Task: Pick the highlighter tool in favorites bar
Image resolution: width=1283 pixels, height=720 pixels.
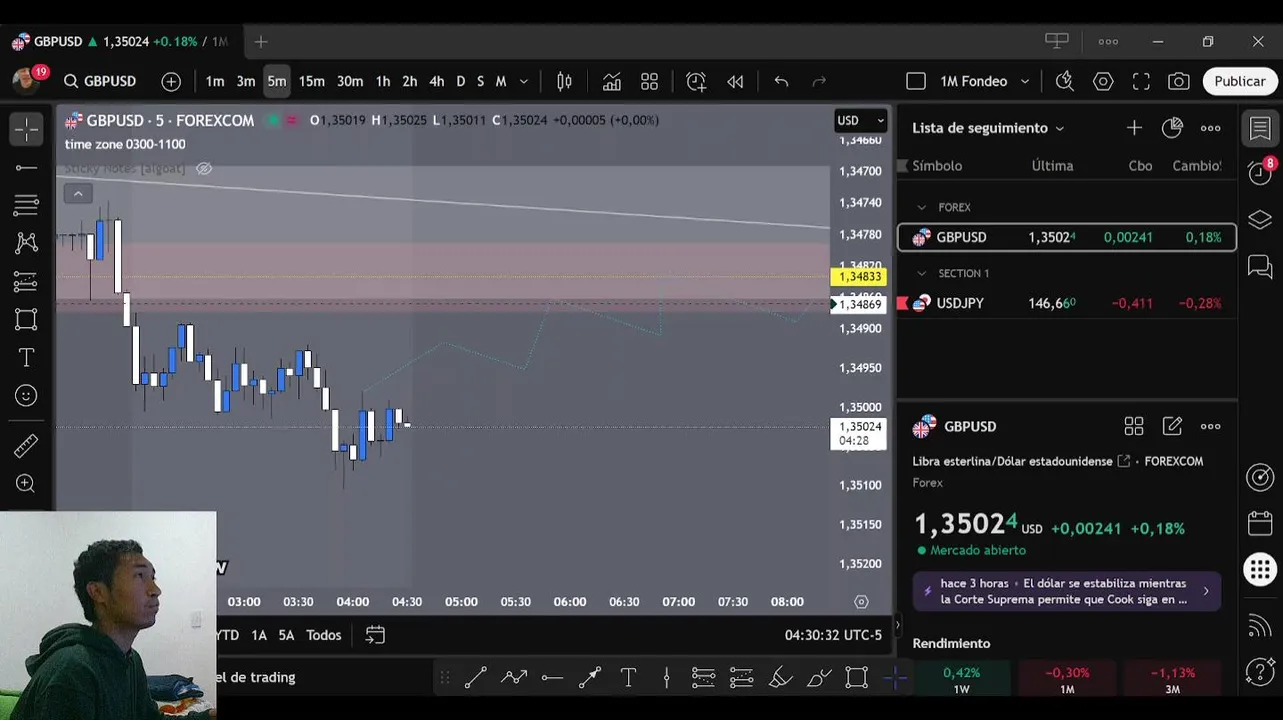Action: [780, 678]
